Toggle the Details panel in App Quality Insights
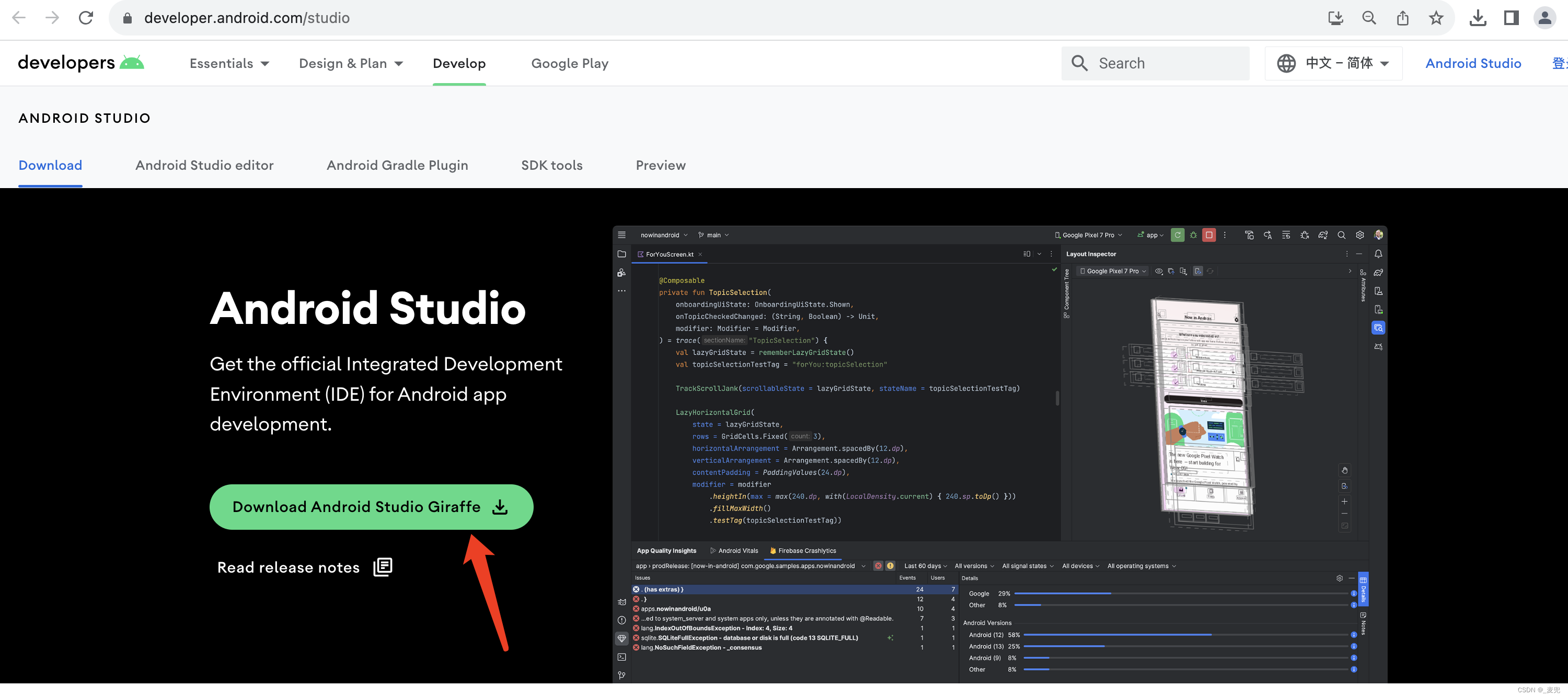 (x=1364, y=589)
